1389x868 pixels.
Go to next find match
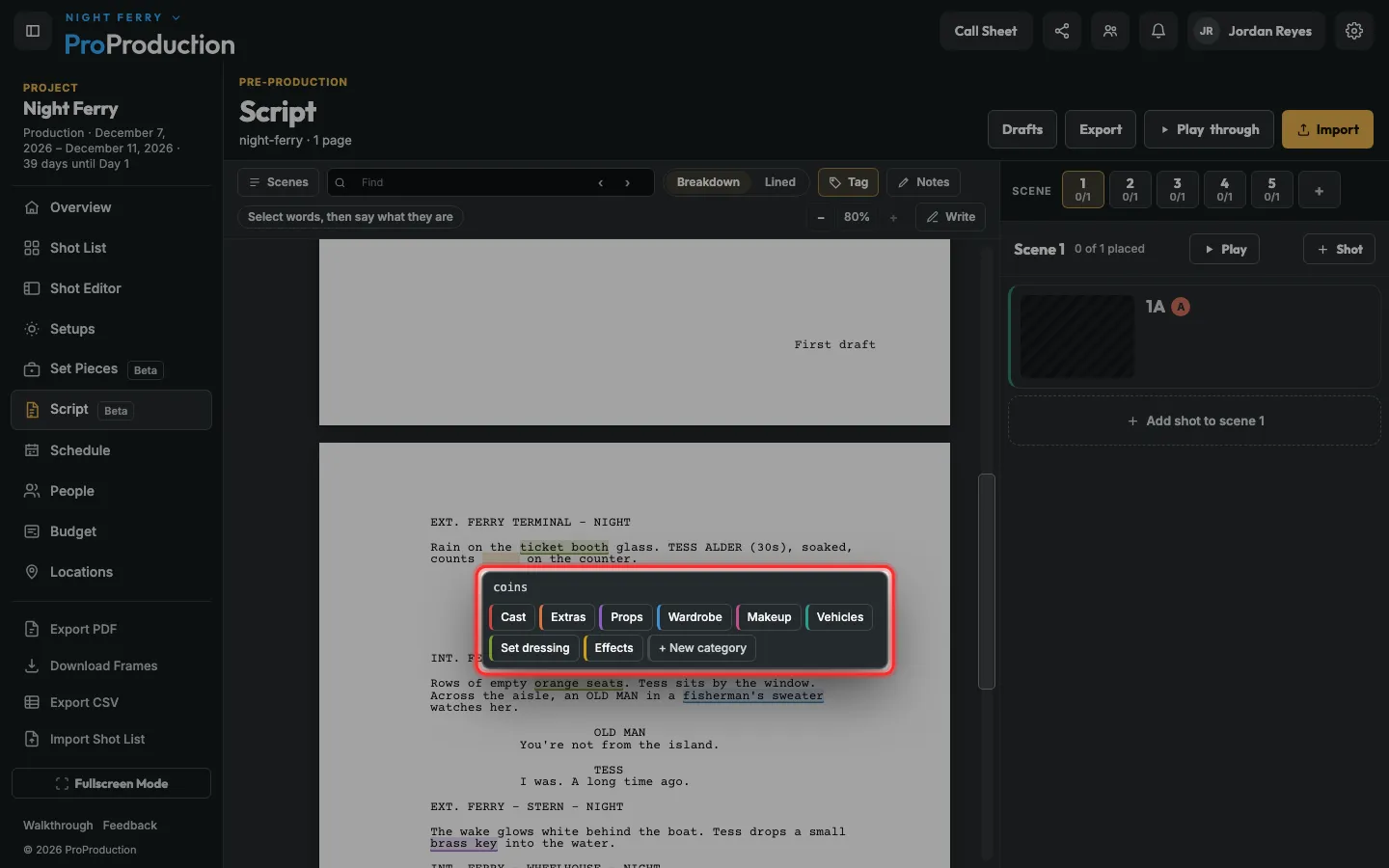[628, 182]
